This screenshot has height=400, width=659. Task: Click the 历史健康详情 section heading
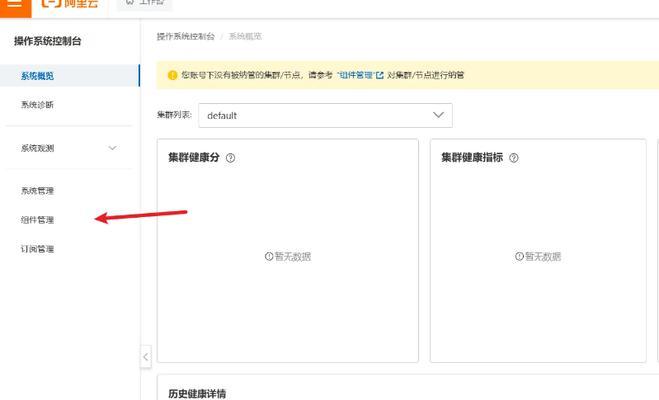[x=197, y=394]
